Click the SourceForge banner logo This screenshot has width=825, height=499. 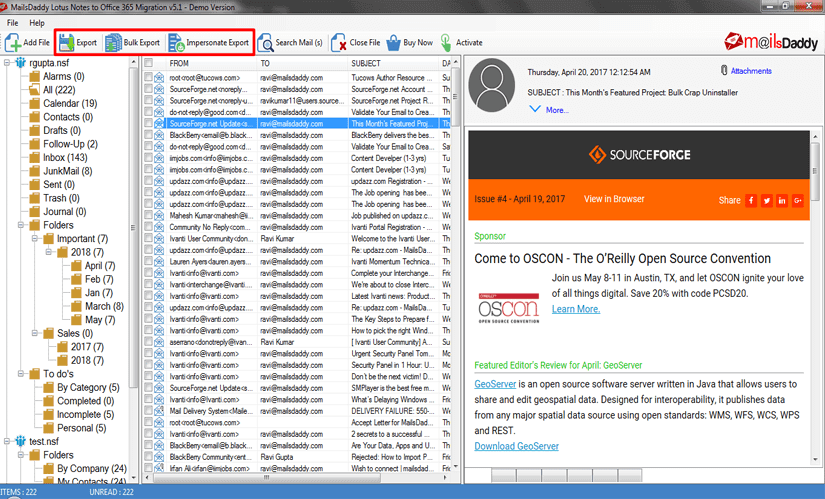click(639, 155)
